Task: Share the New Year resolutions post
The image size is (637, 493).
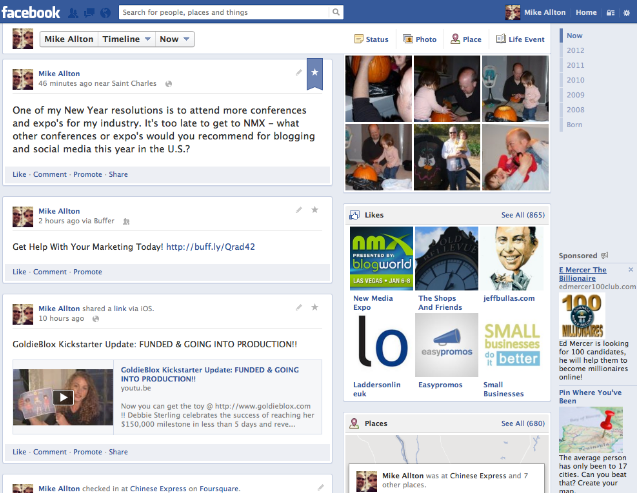Action: [118, 174]
